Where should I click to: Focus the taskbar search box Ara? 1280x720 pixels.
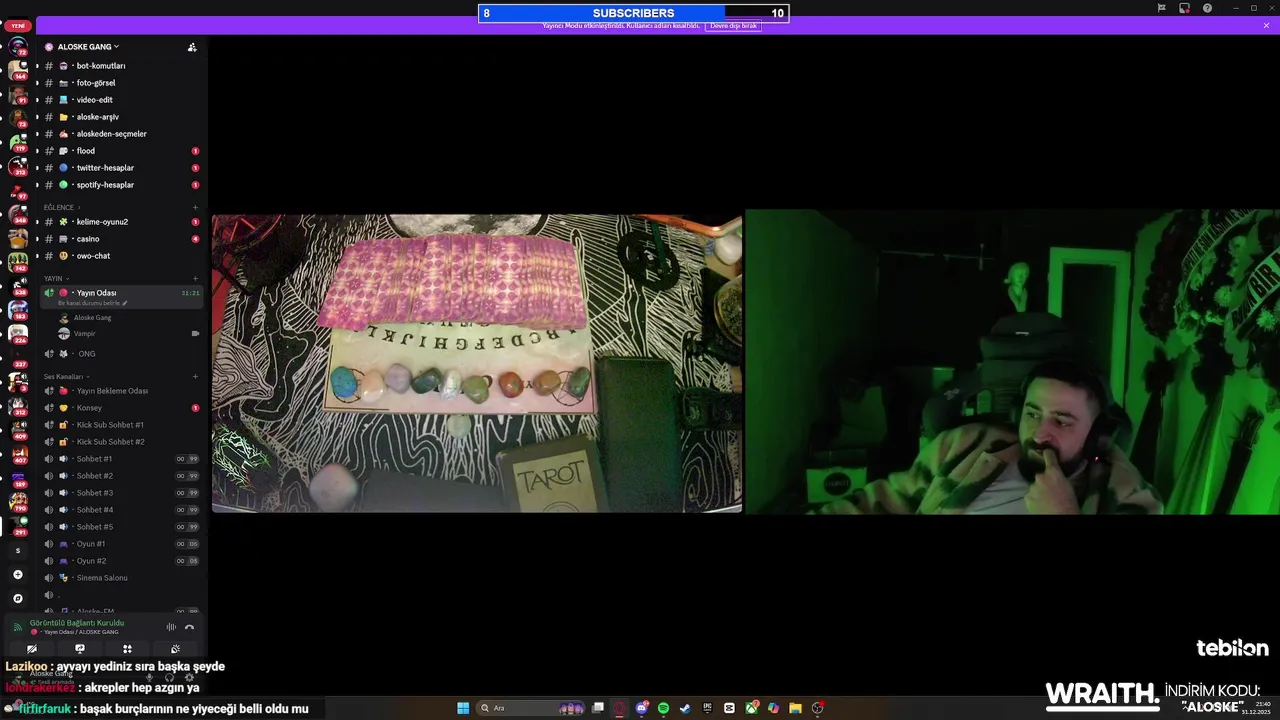click(531, 708)
